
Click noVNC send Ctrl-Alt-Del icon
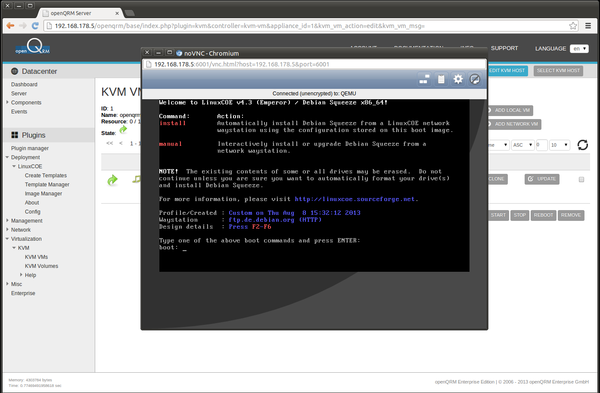(x=424, y=79)
